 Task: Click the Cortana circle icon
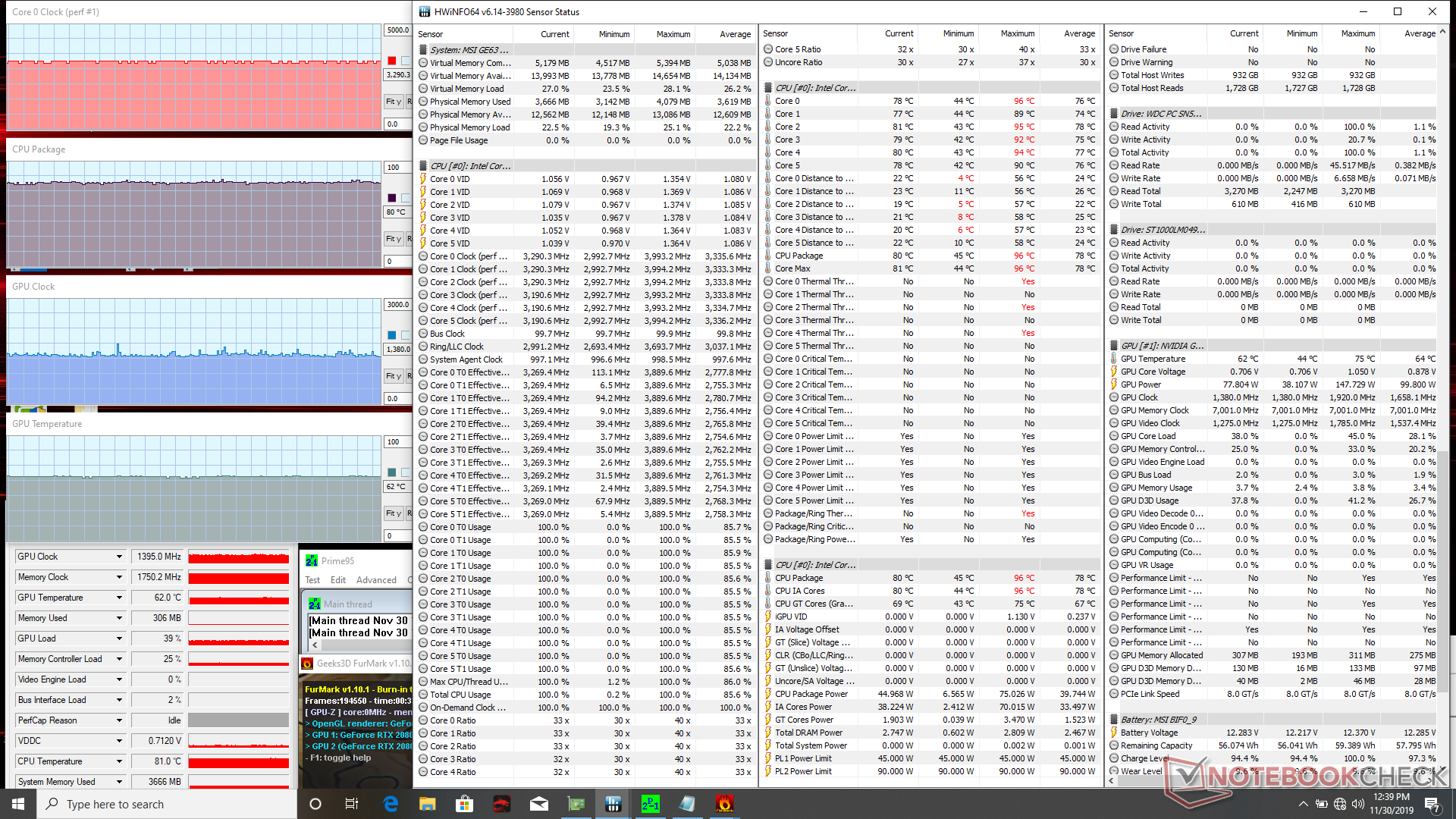click(x=315, y=804)
